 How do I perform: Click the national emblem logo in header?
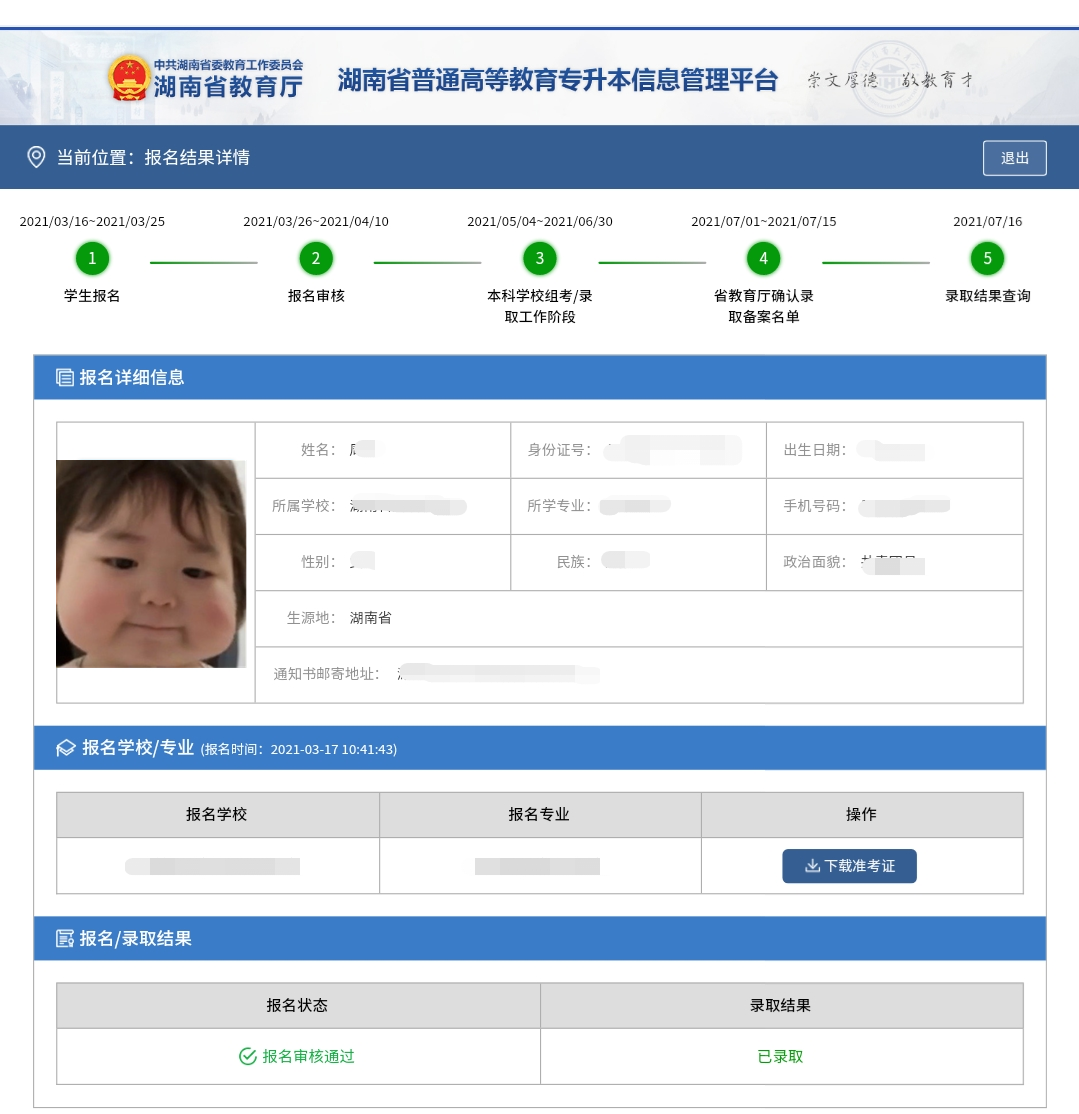(x=129, y=78)
